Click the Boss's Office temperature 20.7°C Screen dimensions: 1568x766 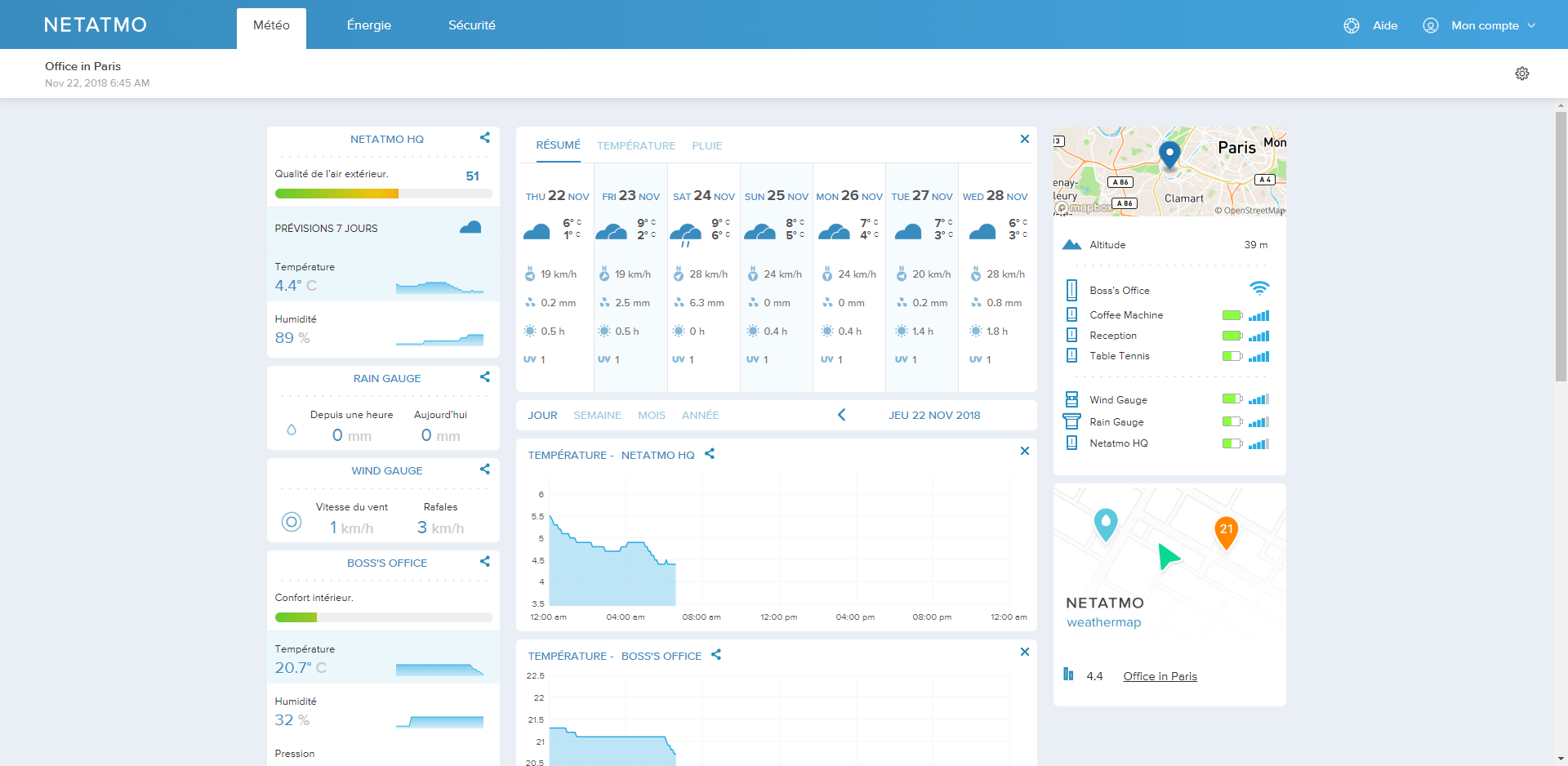[x=301, y=668]
